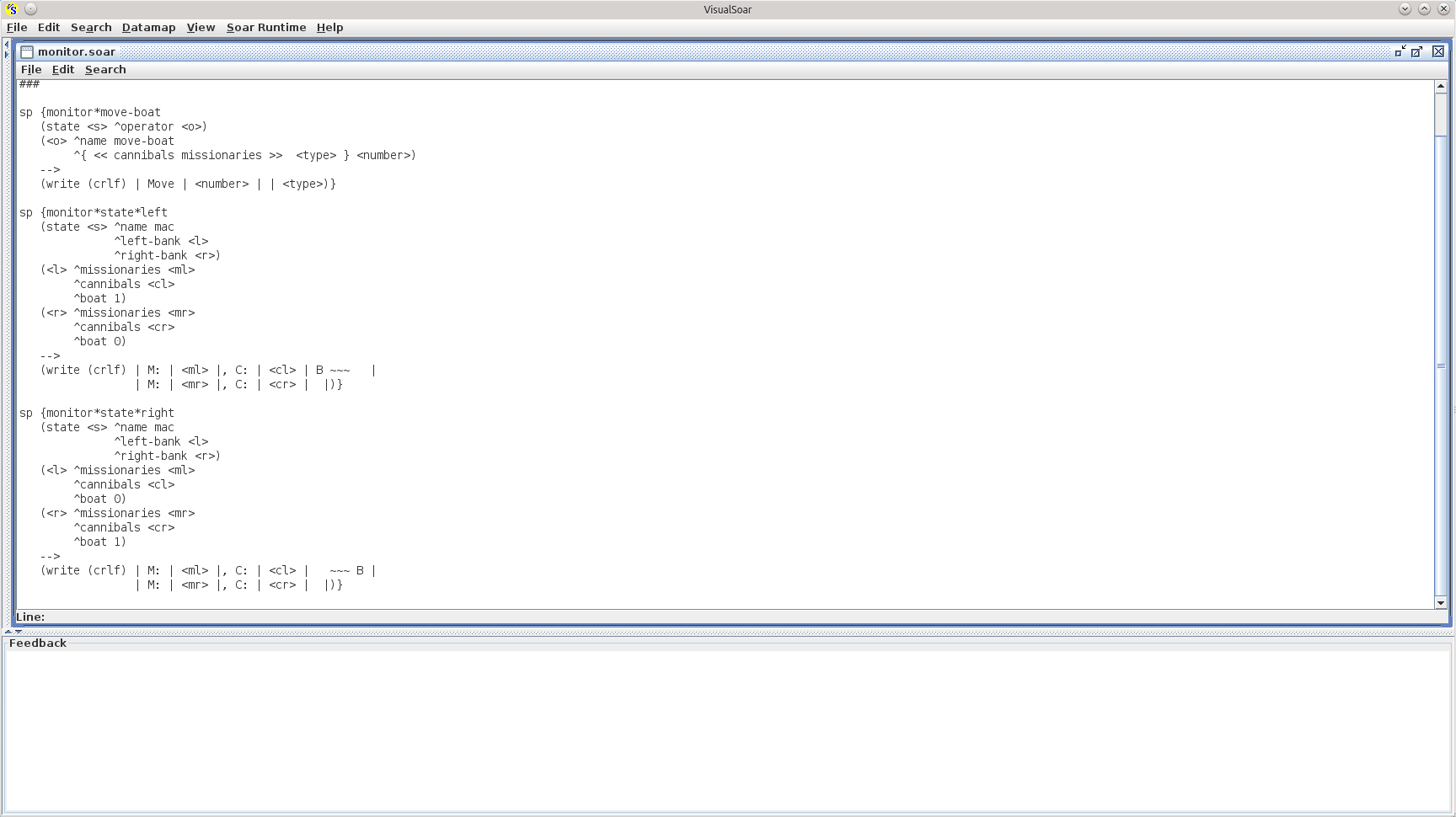Image resolution: width=1456 pixels, height=817 pixels.
Task: Maximize the monitor.soar internal frame
Action: coord(1417,51)
